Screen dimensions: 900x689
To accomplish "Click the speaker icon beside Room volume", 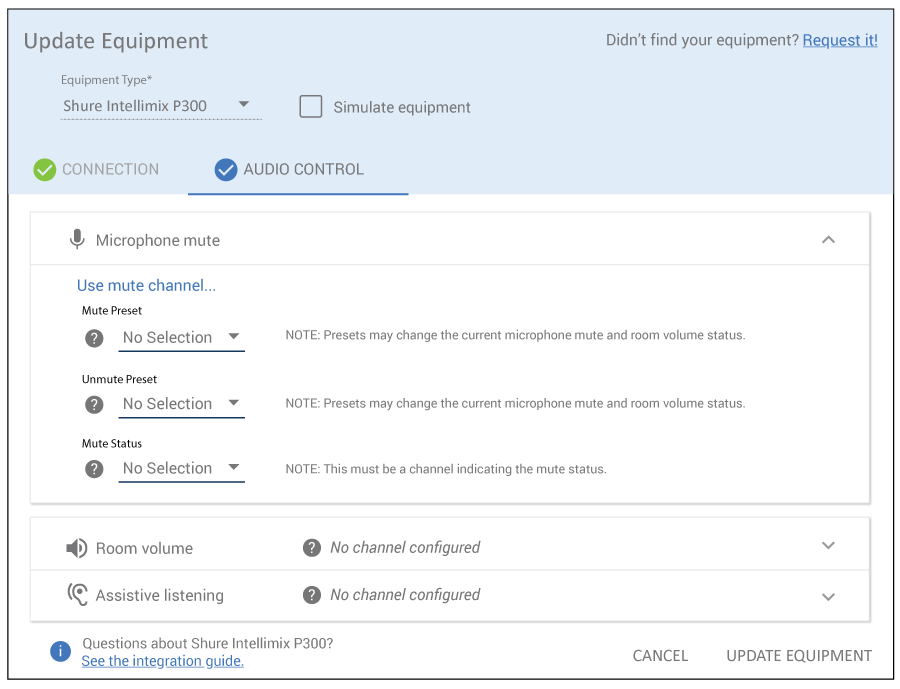I will coord(76,548).
